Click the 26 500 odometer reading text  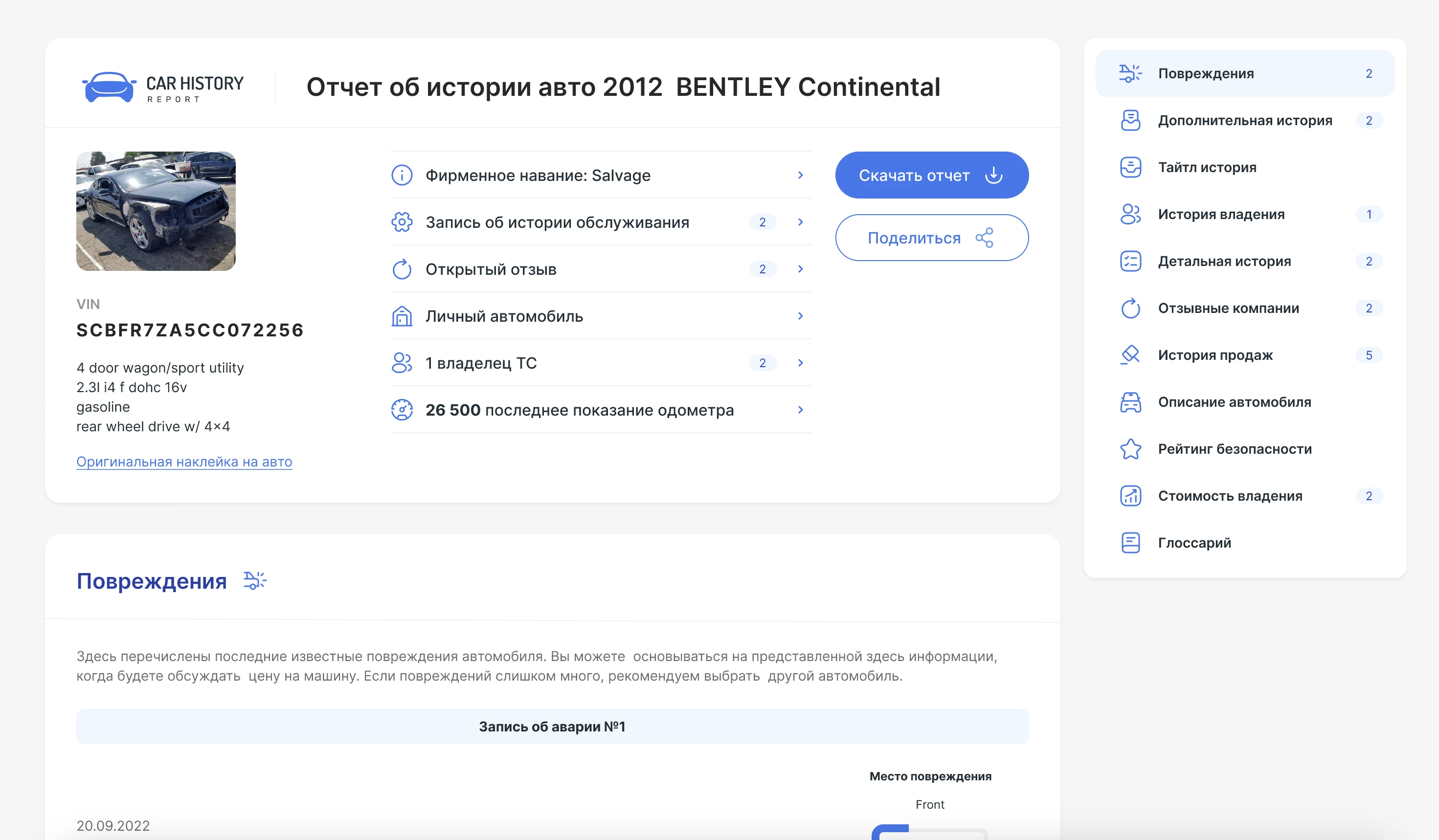tap(579, 410)
